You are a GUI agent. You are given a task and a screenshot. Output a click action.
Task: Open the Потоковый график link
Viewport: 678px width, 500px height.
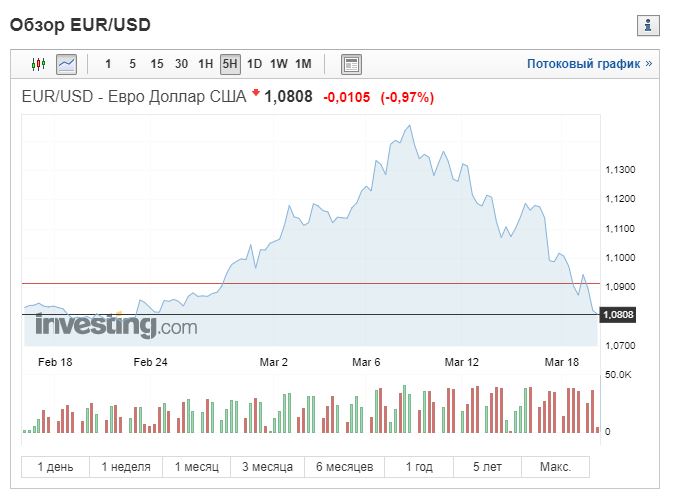[x=589, y=64]
